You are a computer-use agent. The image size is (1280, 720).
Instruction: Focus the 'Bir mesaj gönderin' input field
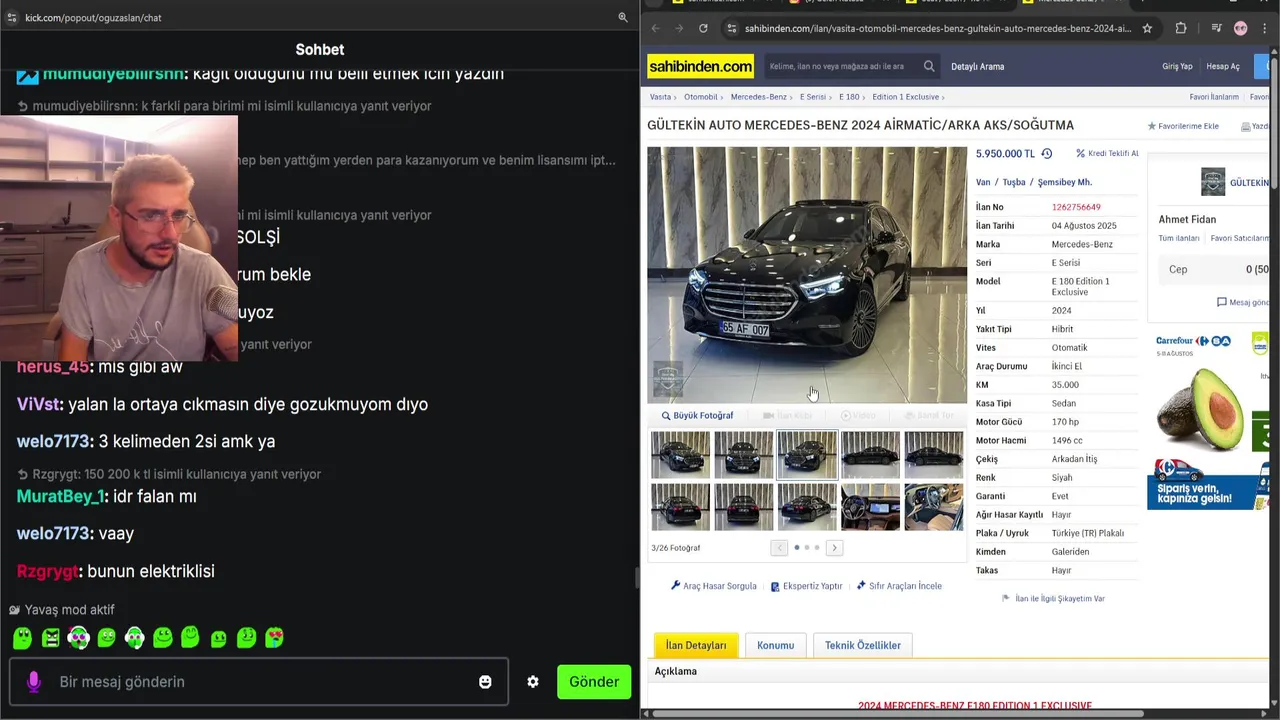click(x=258, y=682)
